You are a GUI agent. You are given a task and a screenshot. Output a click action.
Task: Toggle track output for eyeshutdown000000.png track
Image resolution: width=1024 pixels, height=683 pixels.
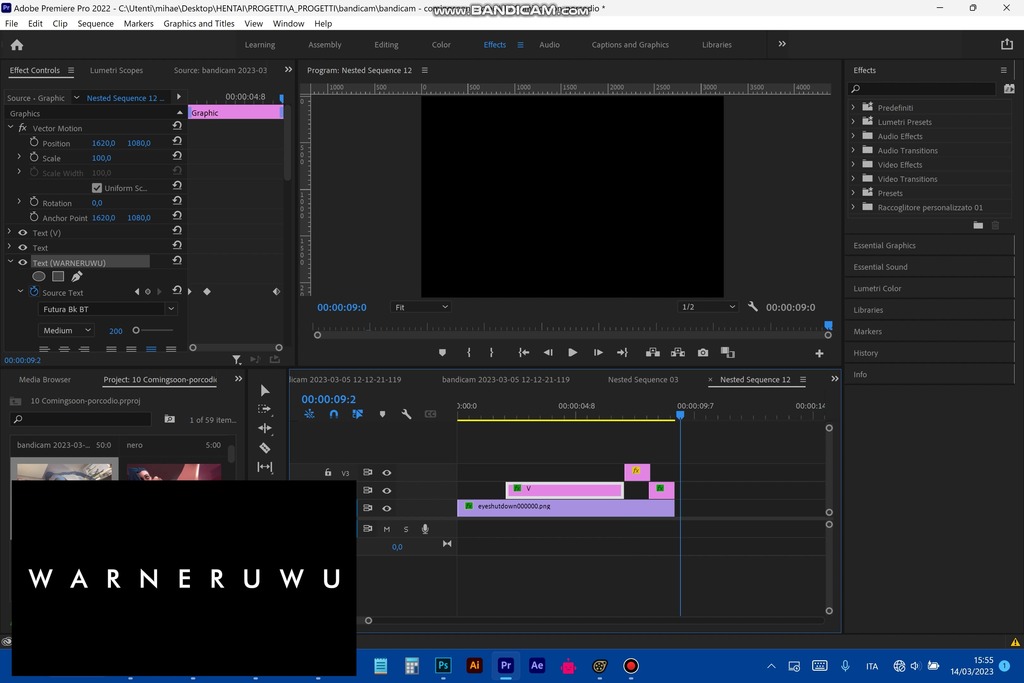click(387, 508)
